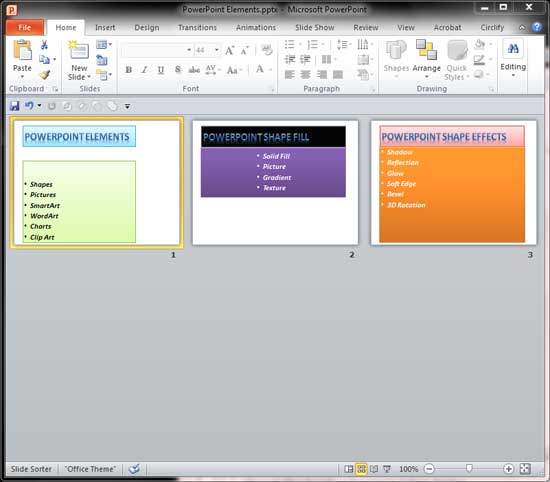Click the Shapes gallery icon

point(396,50)
